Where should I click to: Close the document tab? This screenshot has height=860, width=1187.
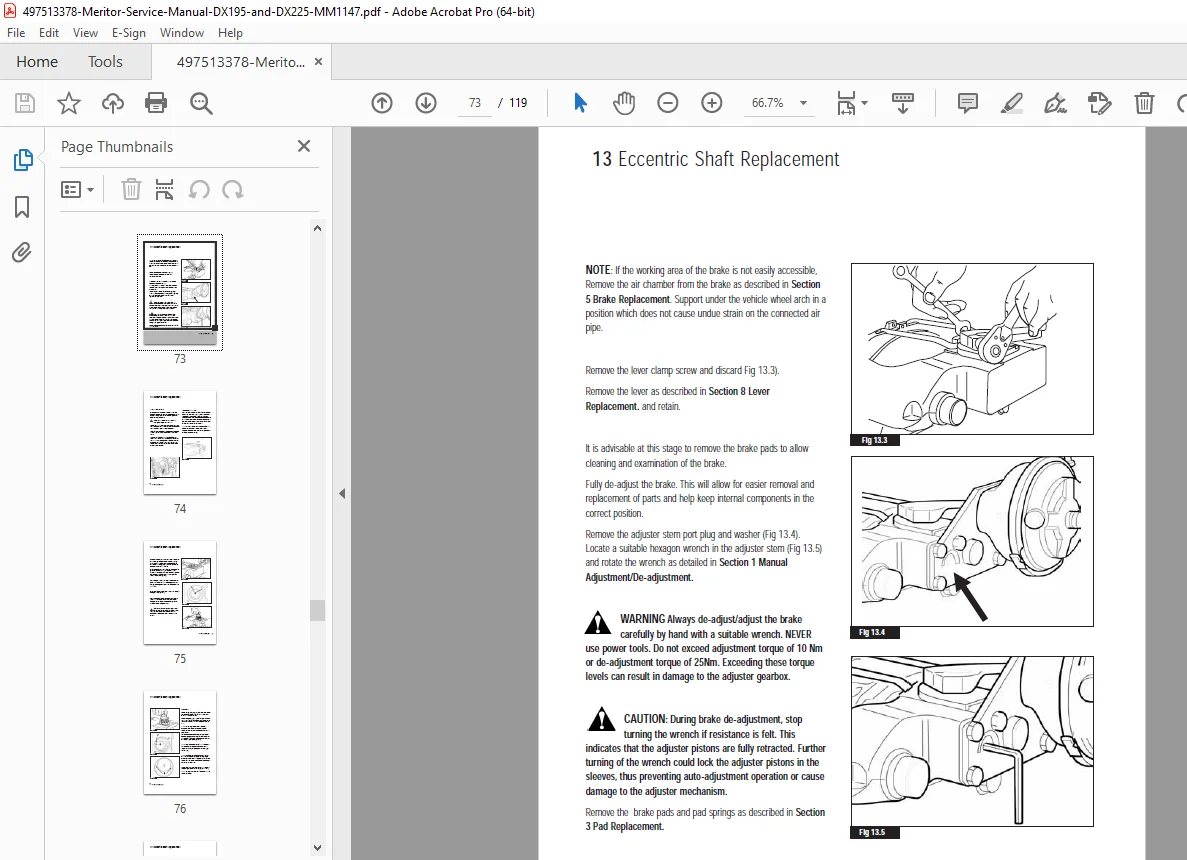click(319, 61)
